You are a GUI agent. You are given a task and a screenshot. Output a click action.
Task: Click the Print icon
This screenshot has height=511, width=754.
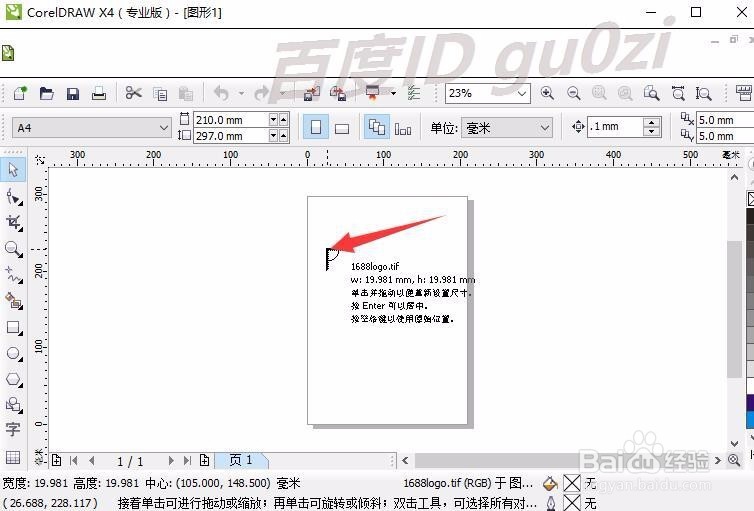pos(99,93)
